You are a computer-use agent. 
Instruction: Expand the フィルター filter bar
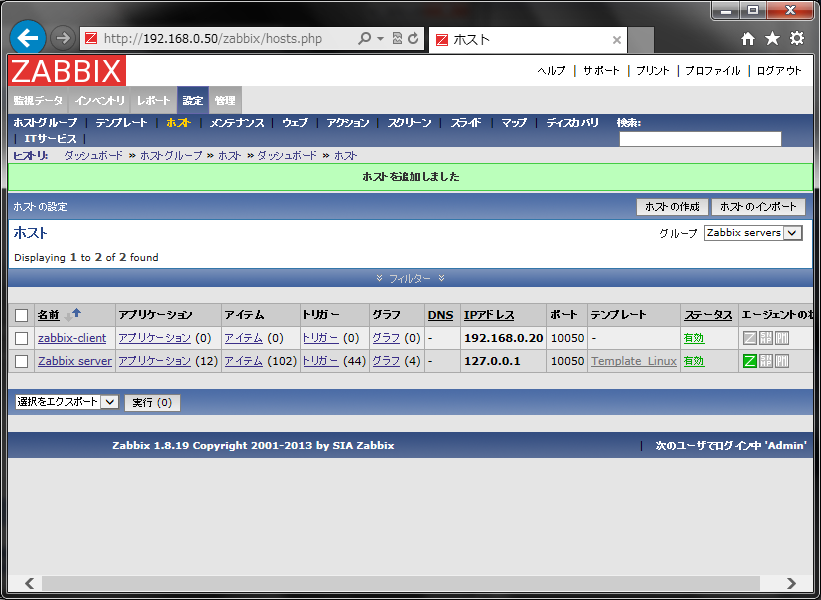[410, 279]
